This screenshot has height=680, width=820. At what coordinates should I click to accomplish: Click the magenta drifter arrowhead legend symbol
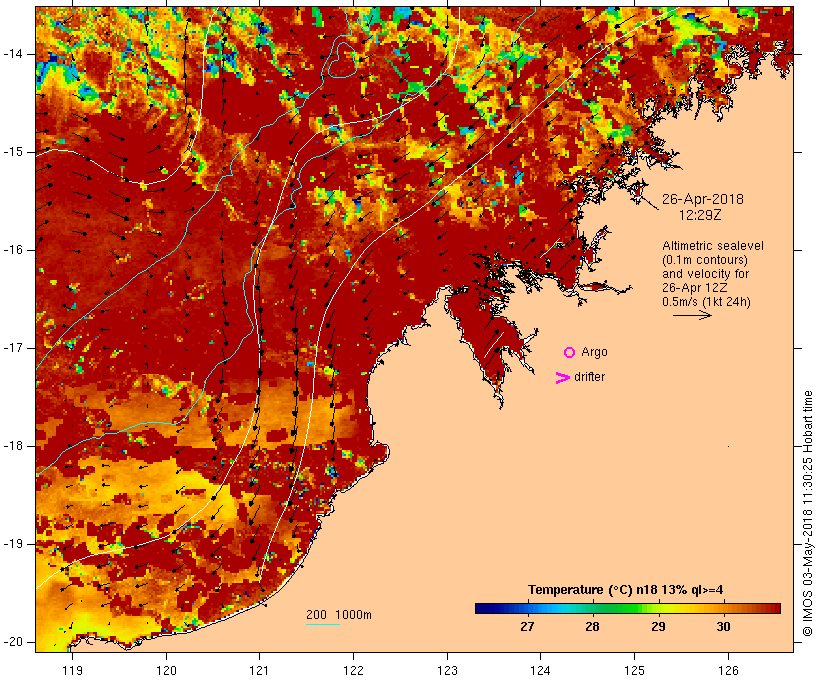tap(562, 378)
